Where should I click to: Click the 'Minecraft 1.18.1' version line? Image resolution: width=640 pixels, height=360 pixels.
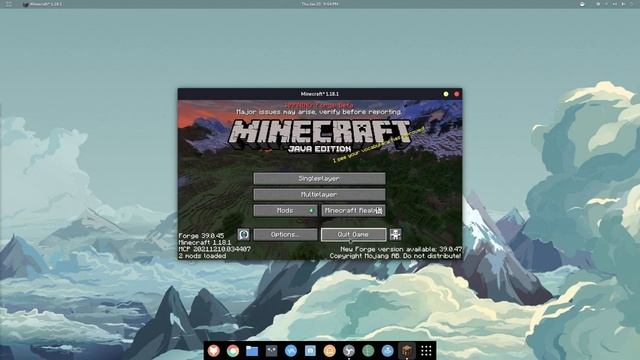coord(204,242)
